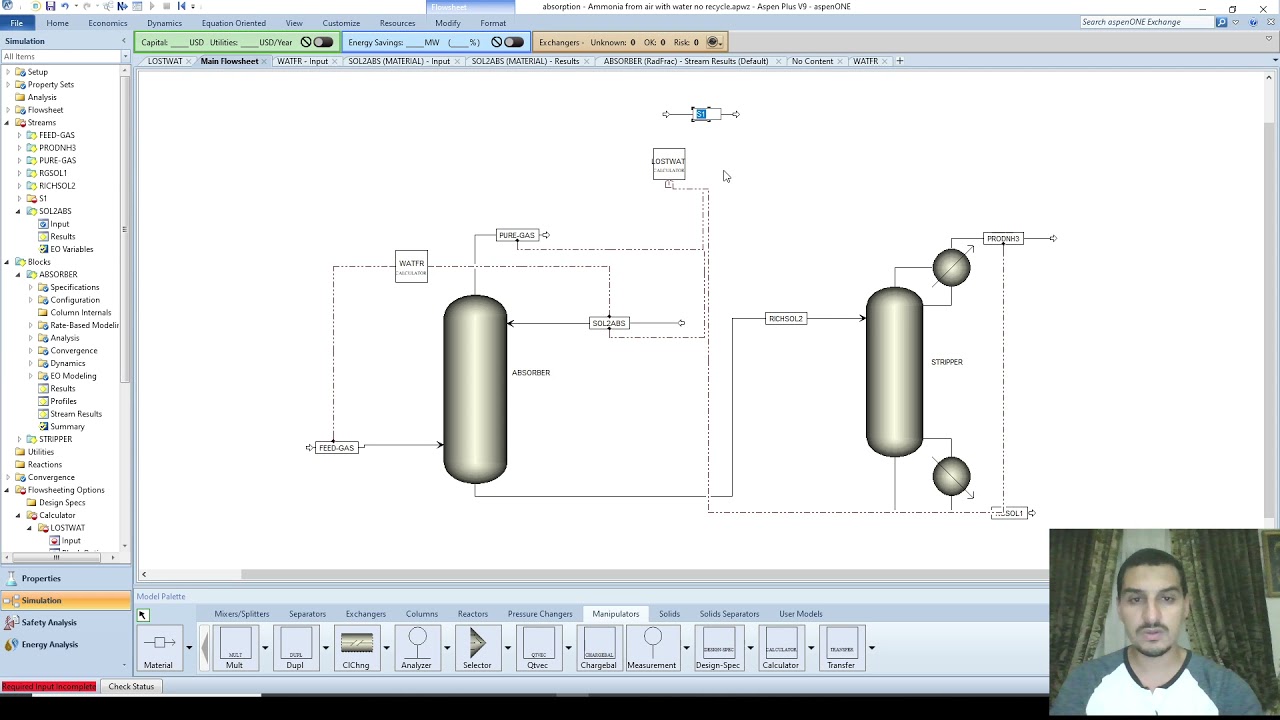Collapse the Streams tree node
The width and height of the screenshot is (1280, 720).
(x=7, y=122)
